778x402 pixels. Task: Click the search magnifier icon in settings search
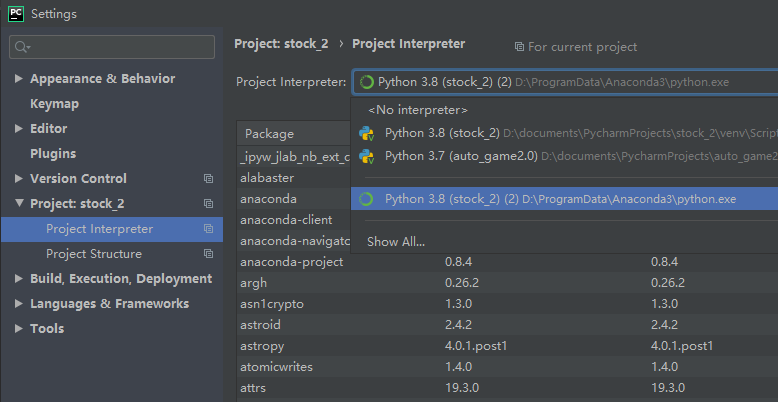pos(22,47)
